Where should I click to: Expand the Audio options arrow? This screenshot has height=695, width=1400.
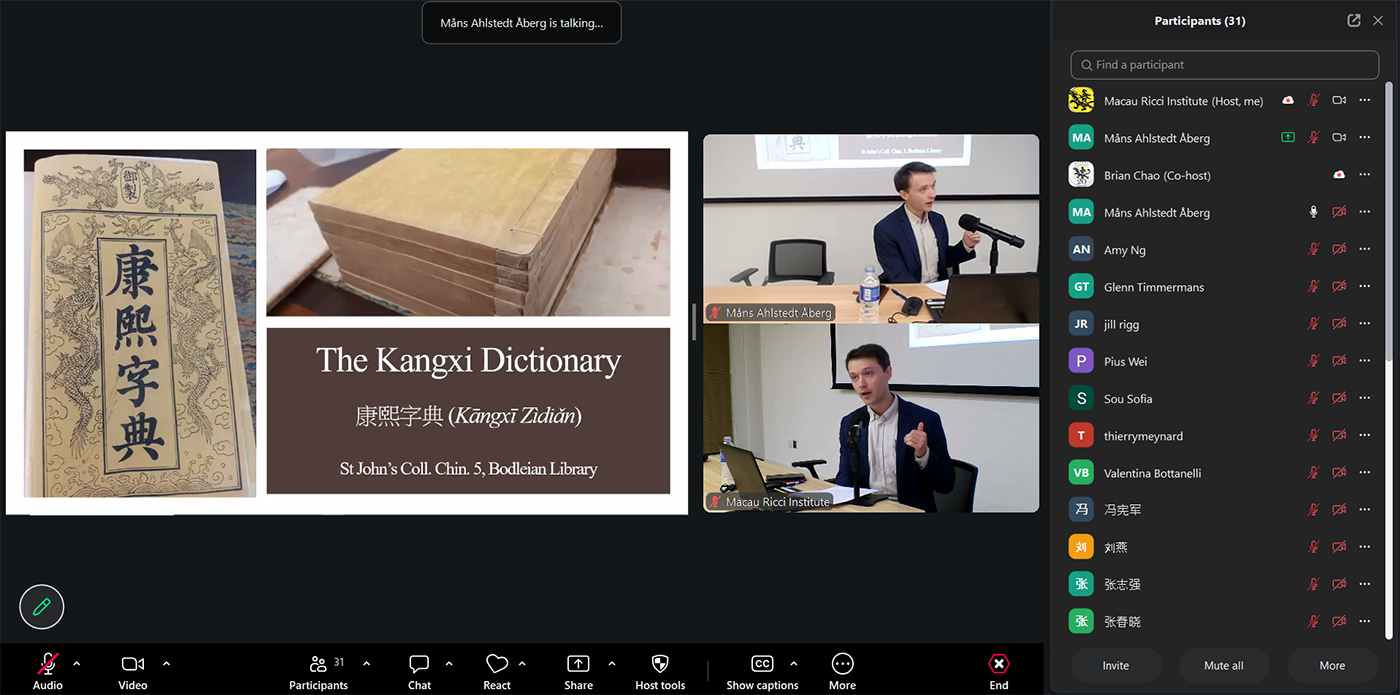(x=77, y=663)
